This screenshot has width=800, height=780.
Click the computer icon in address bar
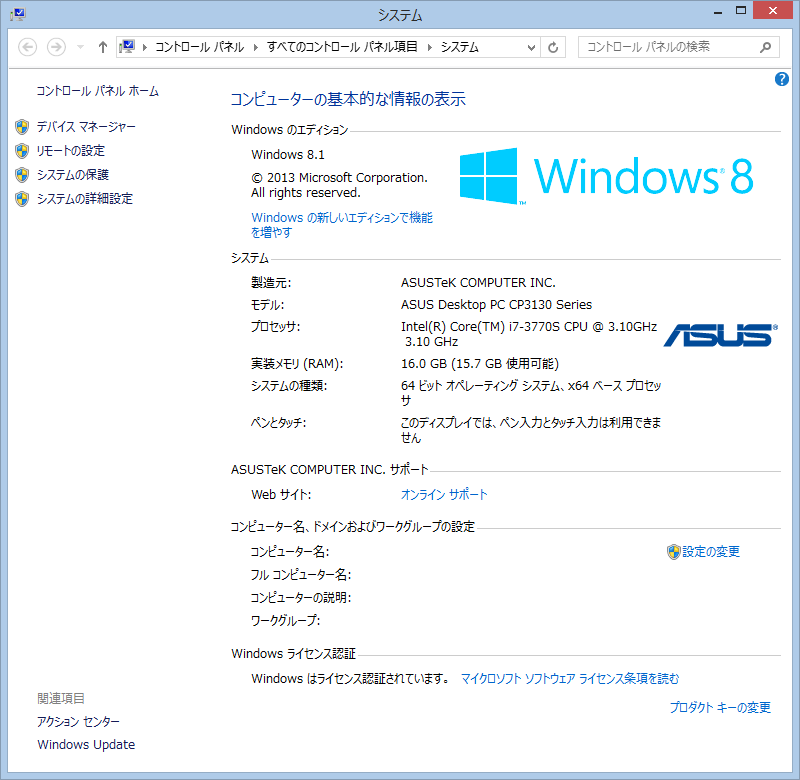127,47
